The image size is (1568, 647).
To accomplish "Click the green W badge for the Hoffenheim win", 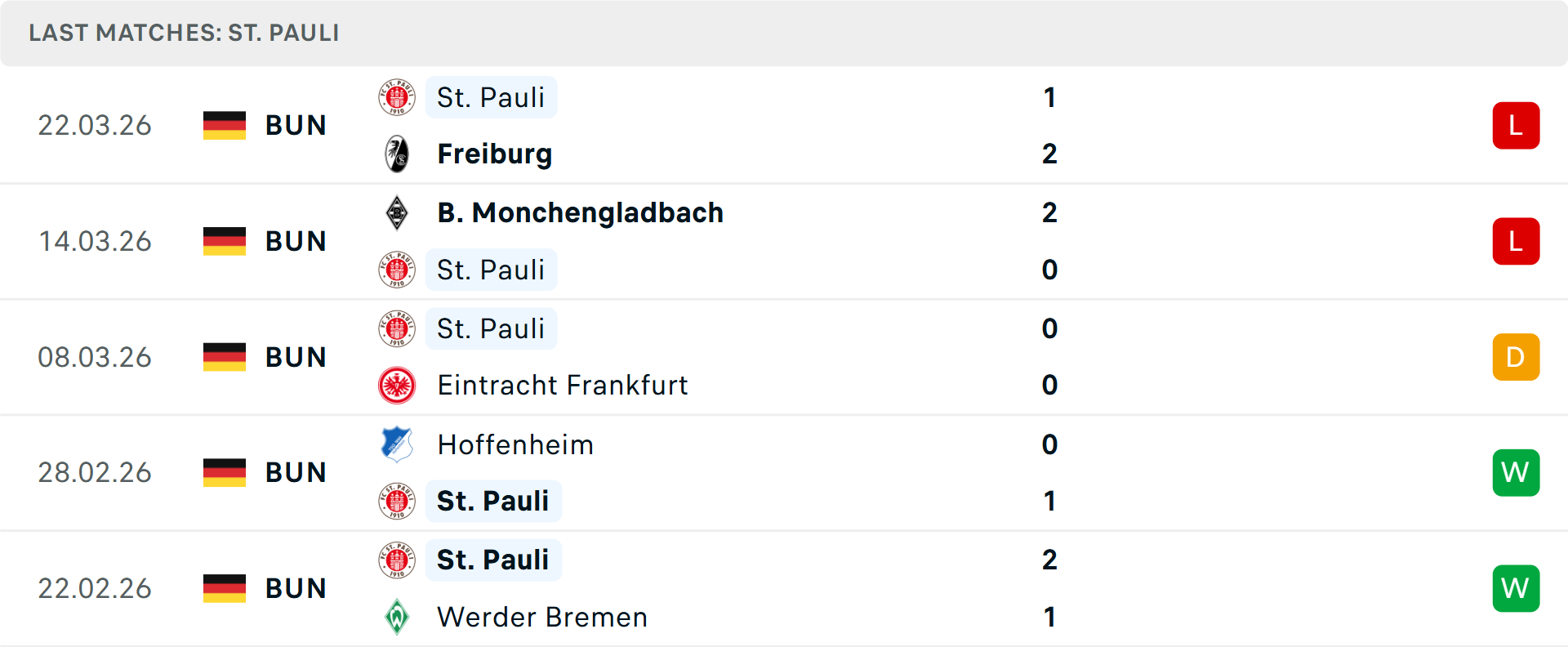I will (1516, 472).
